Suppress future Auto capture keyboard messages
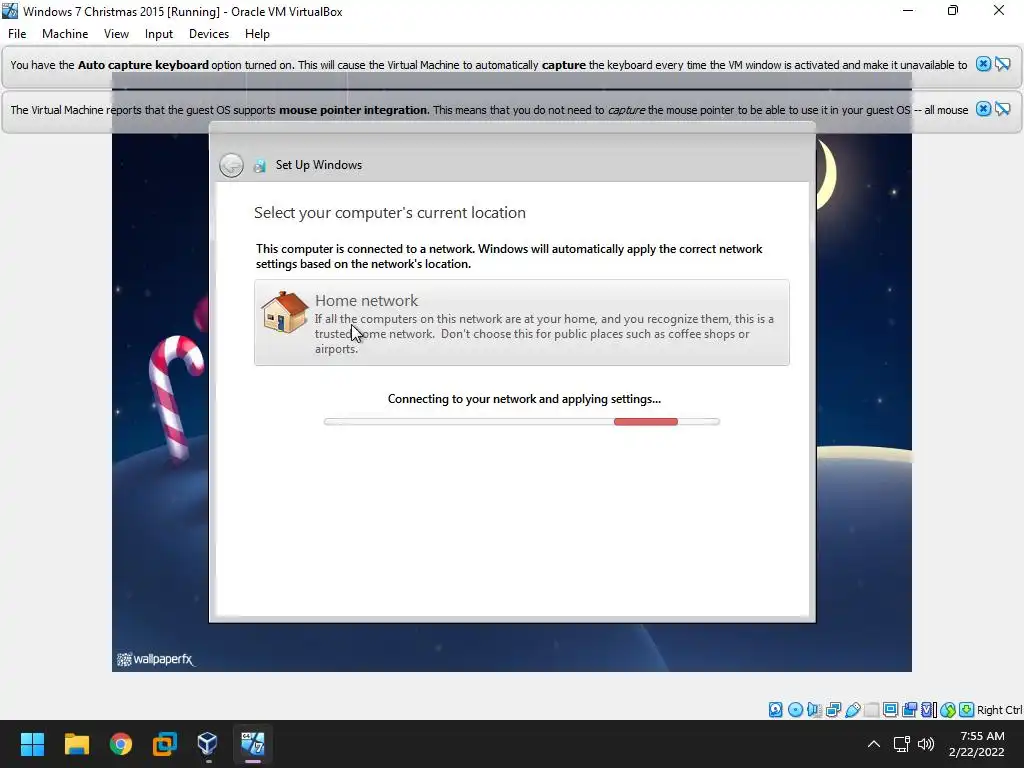1024x768 pixels. tap(1002, 64)
